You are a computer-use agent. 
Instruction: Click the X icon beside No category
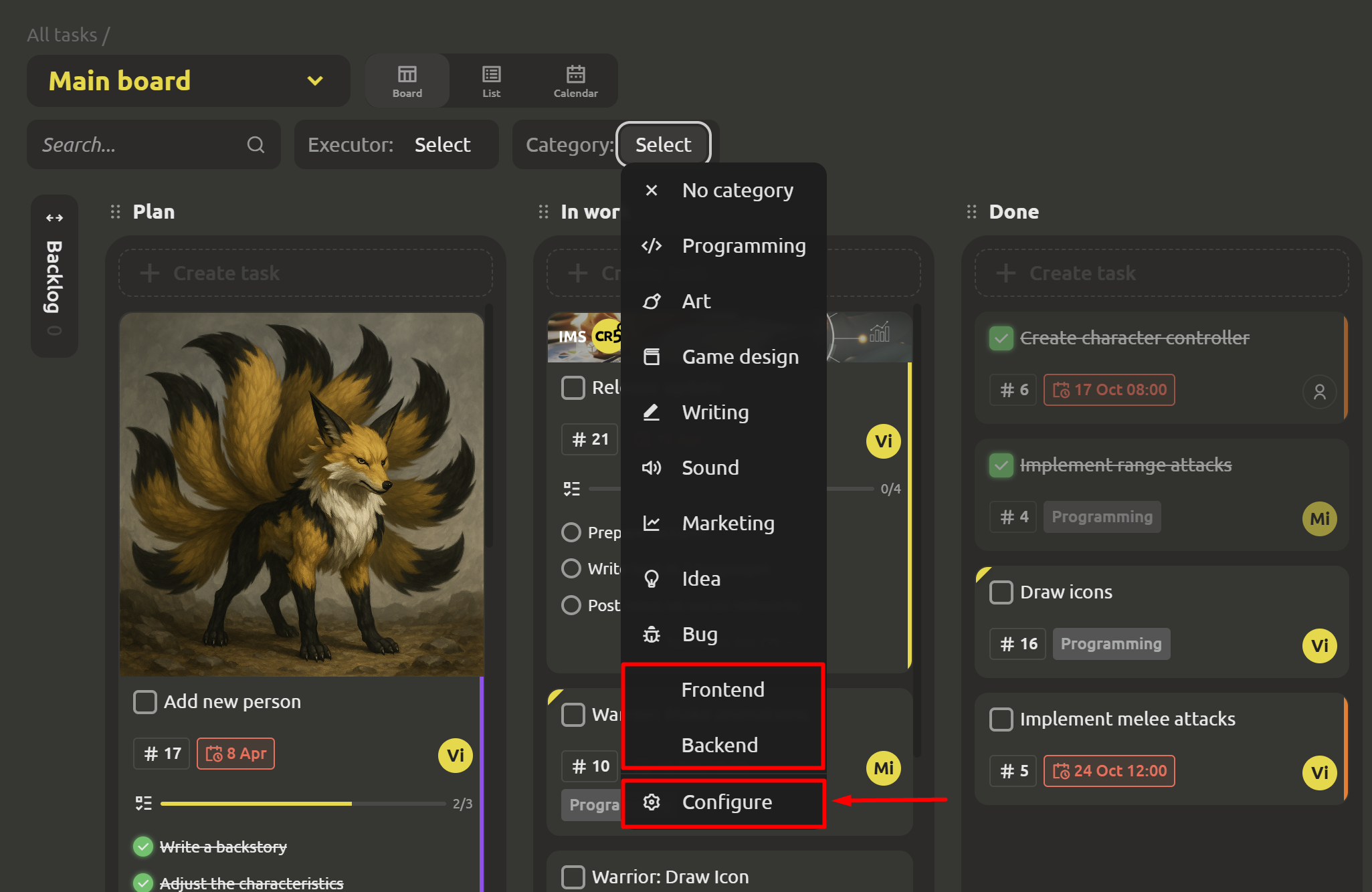coord(652,191)
